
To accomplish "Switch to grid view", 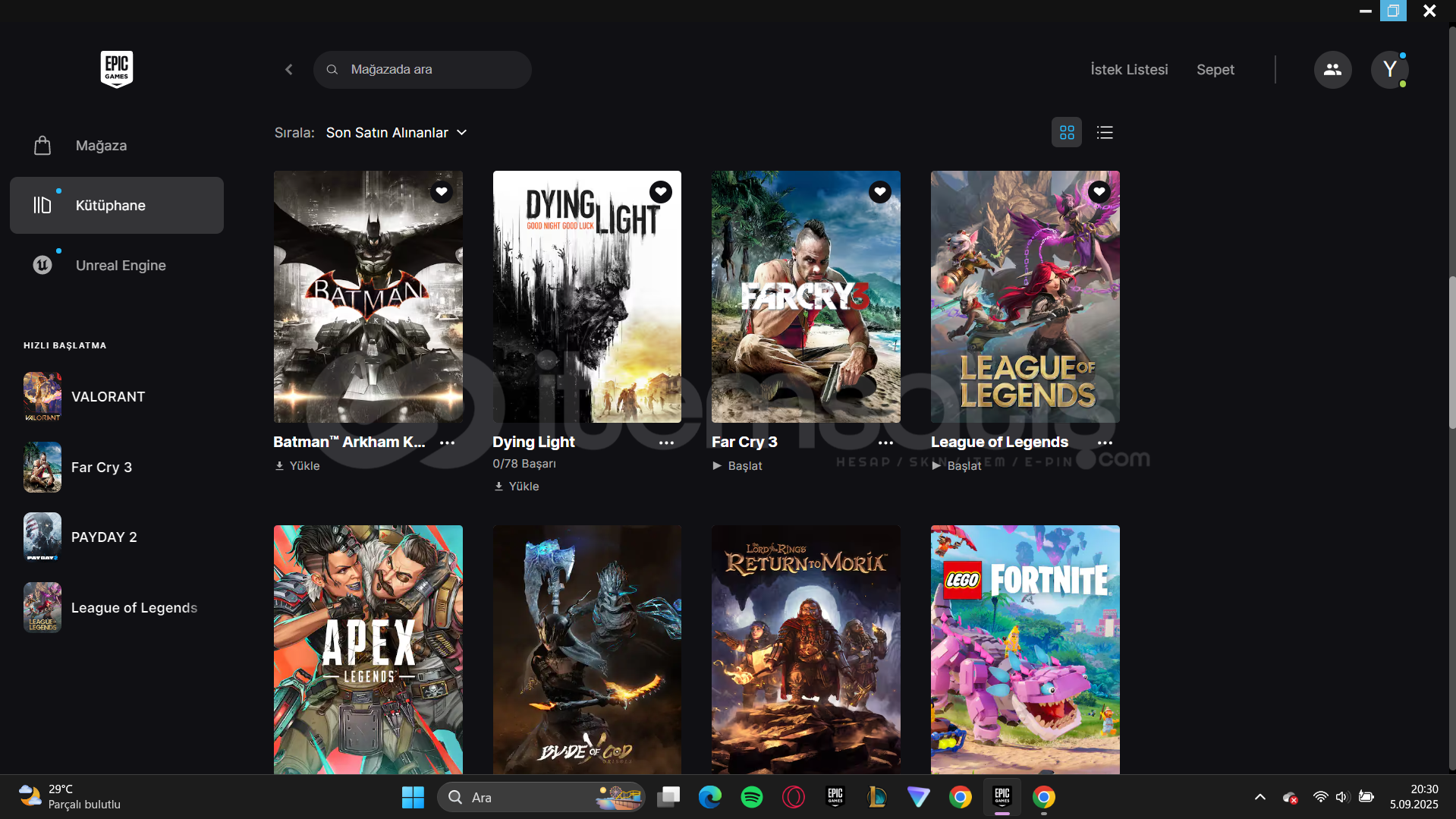I will pyautogui.click(x=1067, y=133).
